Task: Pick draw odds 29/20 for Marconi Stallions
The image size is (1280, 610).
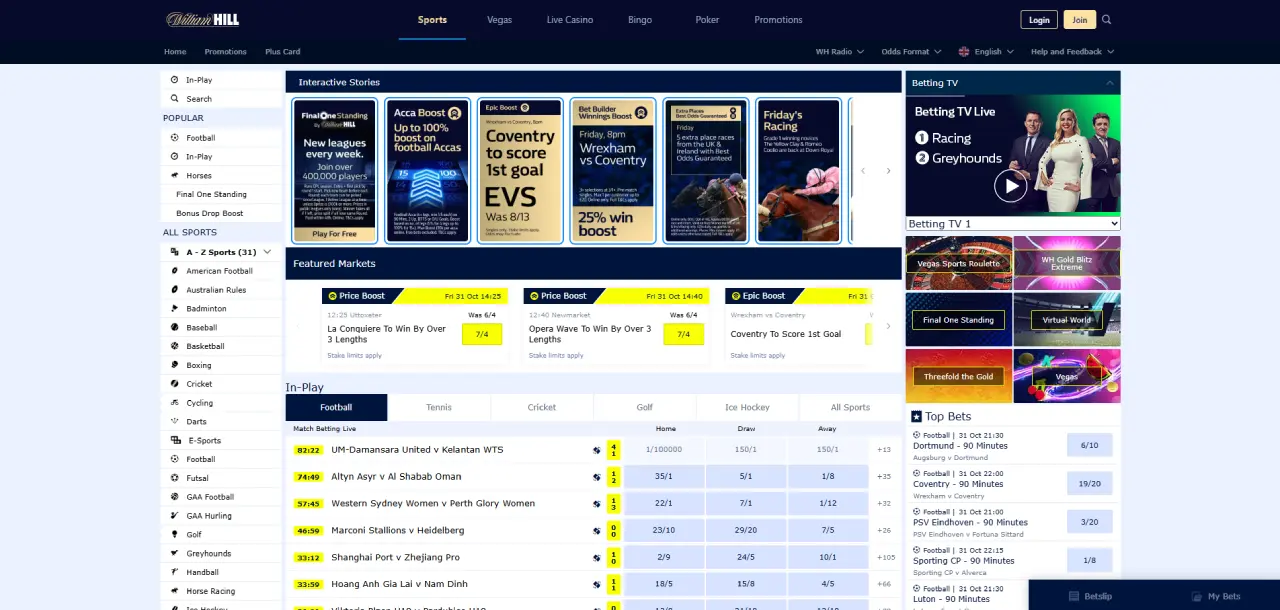Action: click(x=746, y=531)
